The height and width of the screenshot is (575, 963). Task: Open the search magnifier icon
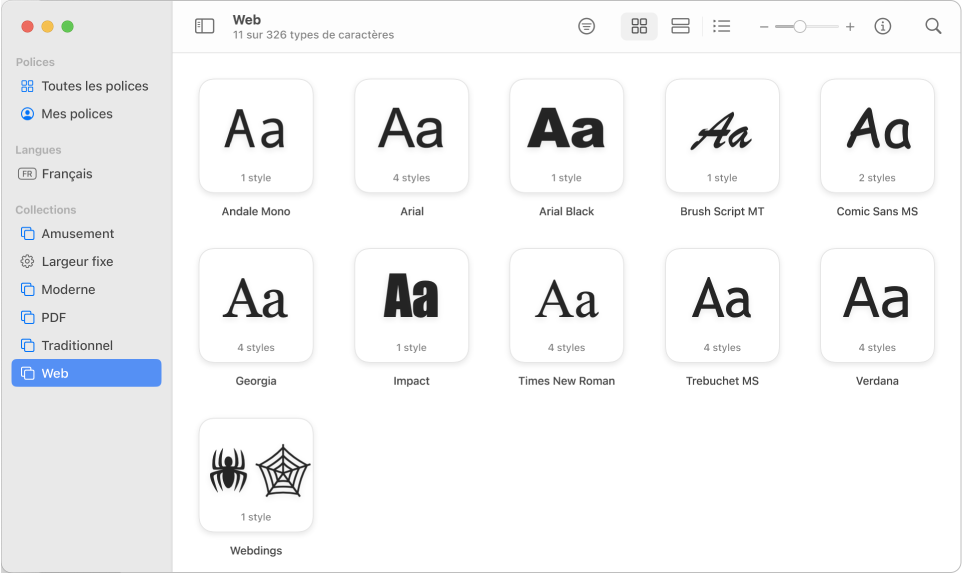(x=933, y=26)
